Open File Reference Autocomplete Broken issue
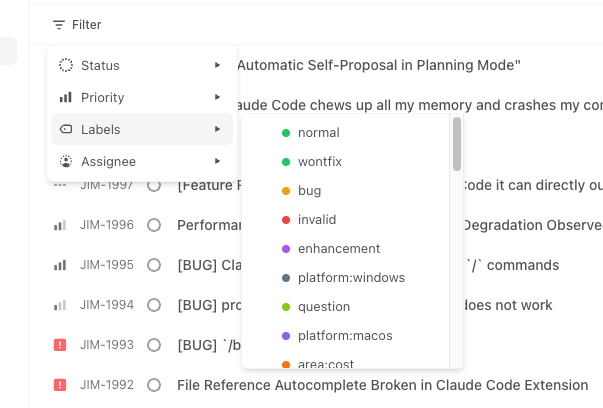Screen dimensions: 603x408 (x=382, y=385)
